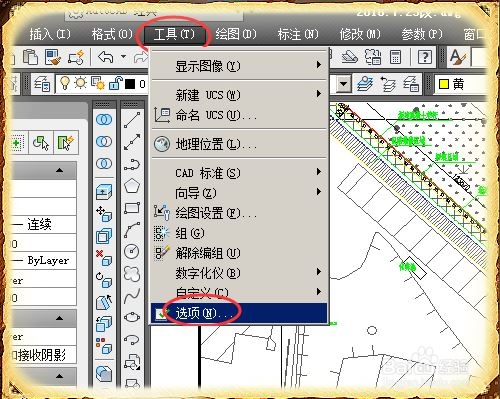
Task: Open the Undo history dropdown arrow
Action: coord(123,57)
